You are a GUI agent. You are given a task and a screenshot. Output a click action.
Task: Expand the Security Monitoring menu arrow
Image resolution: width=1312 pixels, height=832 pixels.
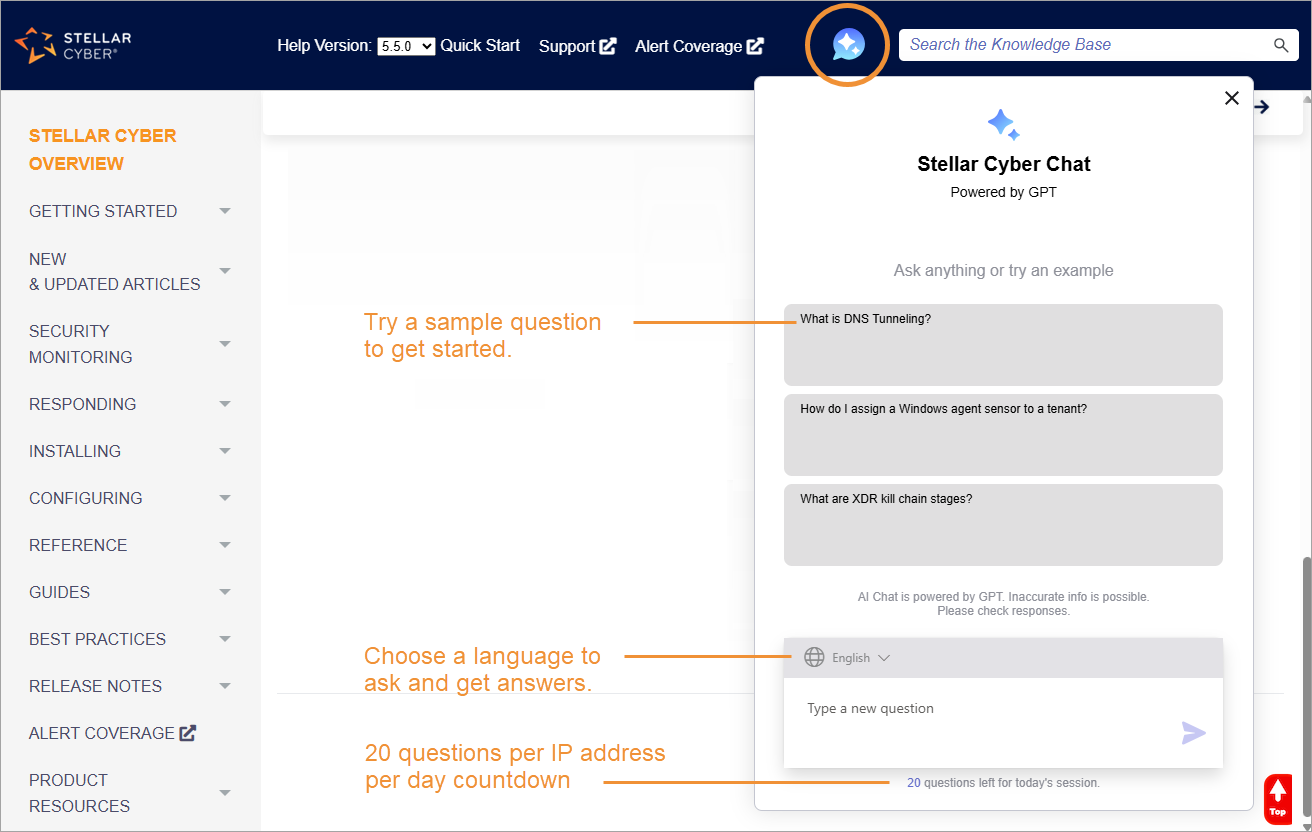tap(225, 344)
